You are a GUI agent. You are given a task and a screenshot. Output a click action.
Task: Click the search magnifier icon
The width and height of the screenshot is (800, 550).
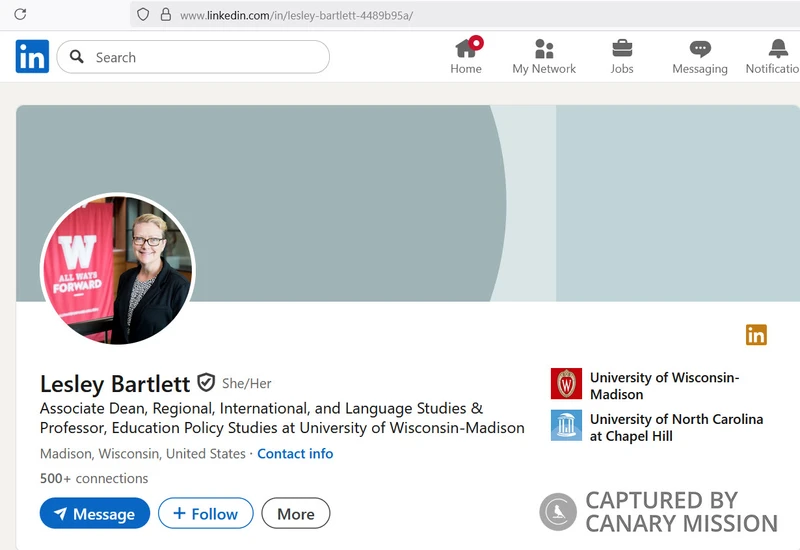77,57
